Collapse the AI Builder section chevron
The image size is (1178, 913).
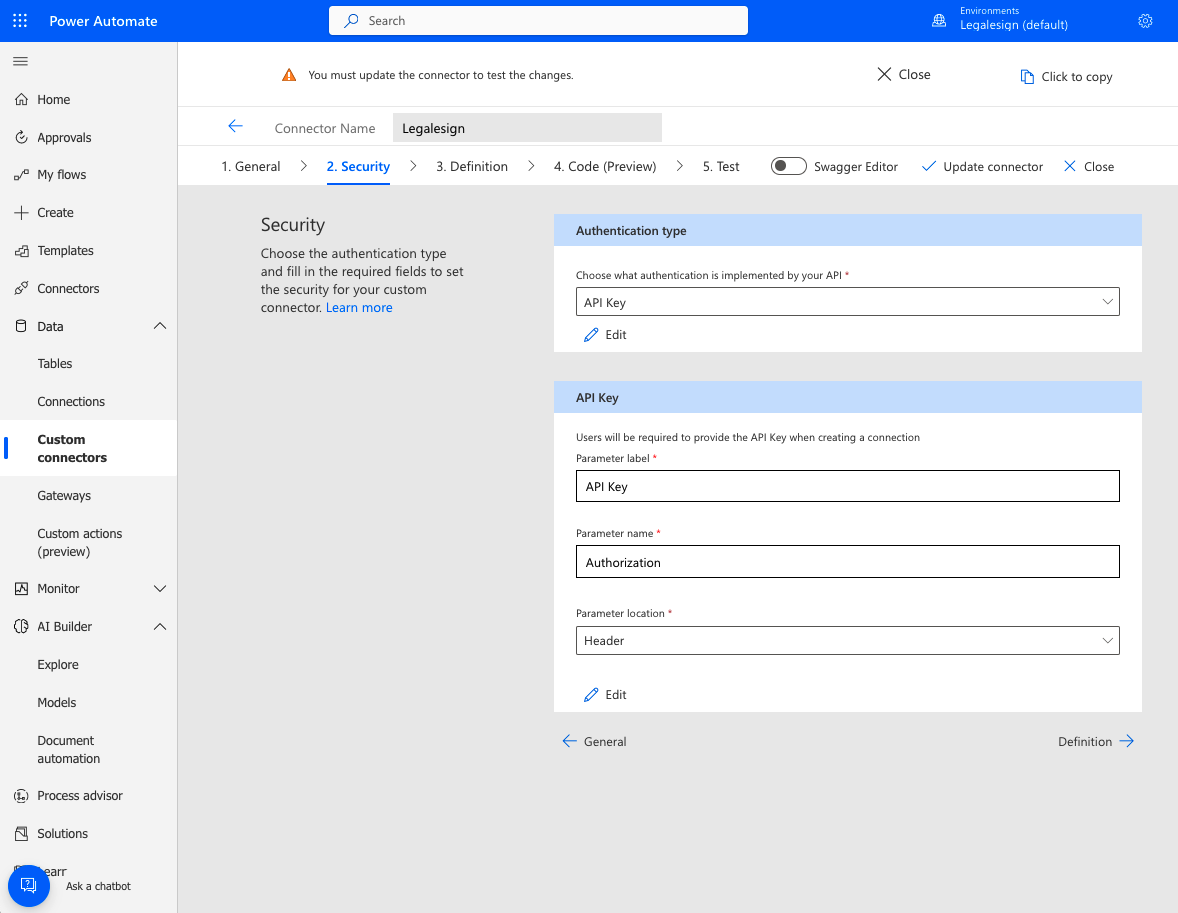click(160, 627)
